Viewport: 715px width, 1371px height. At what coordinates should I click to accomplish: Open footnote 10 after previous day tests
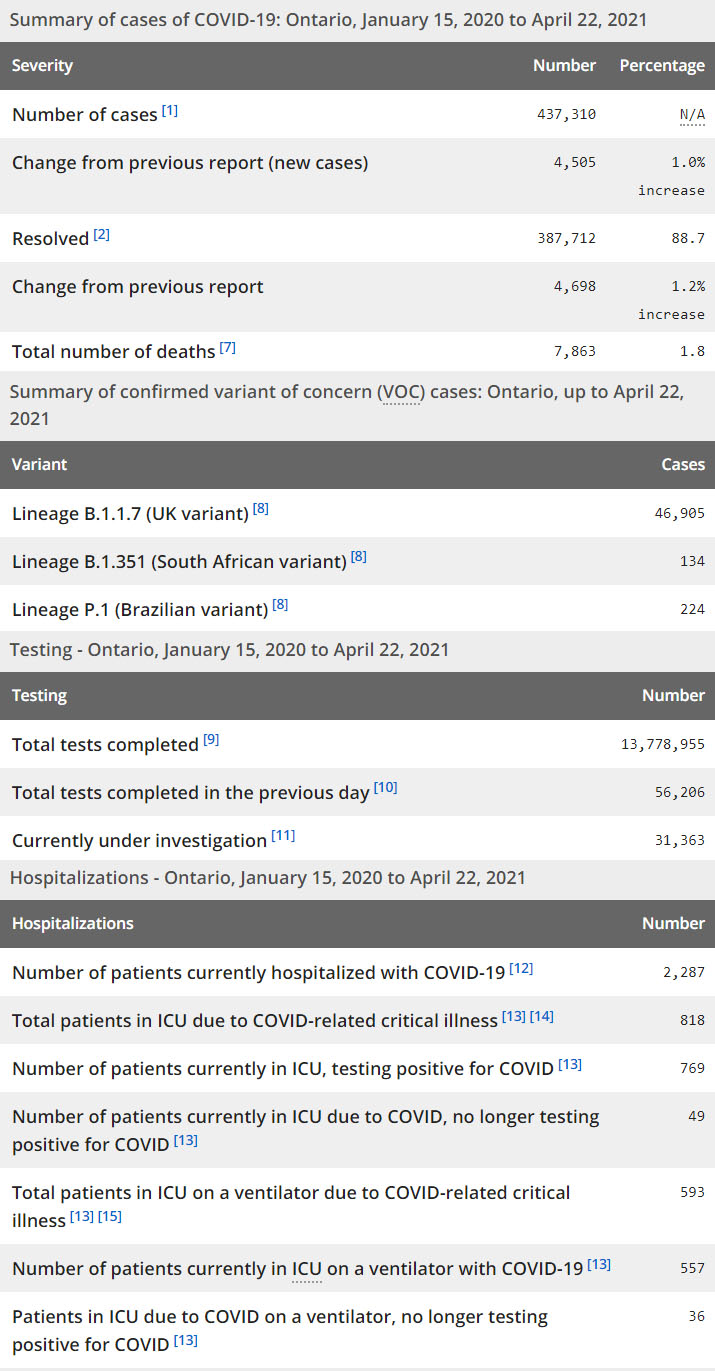click(386, 788)
